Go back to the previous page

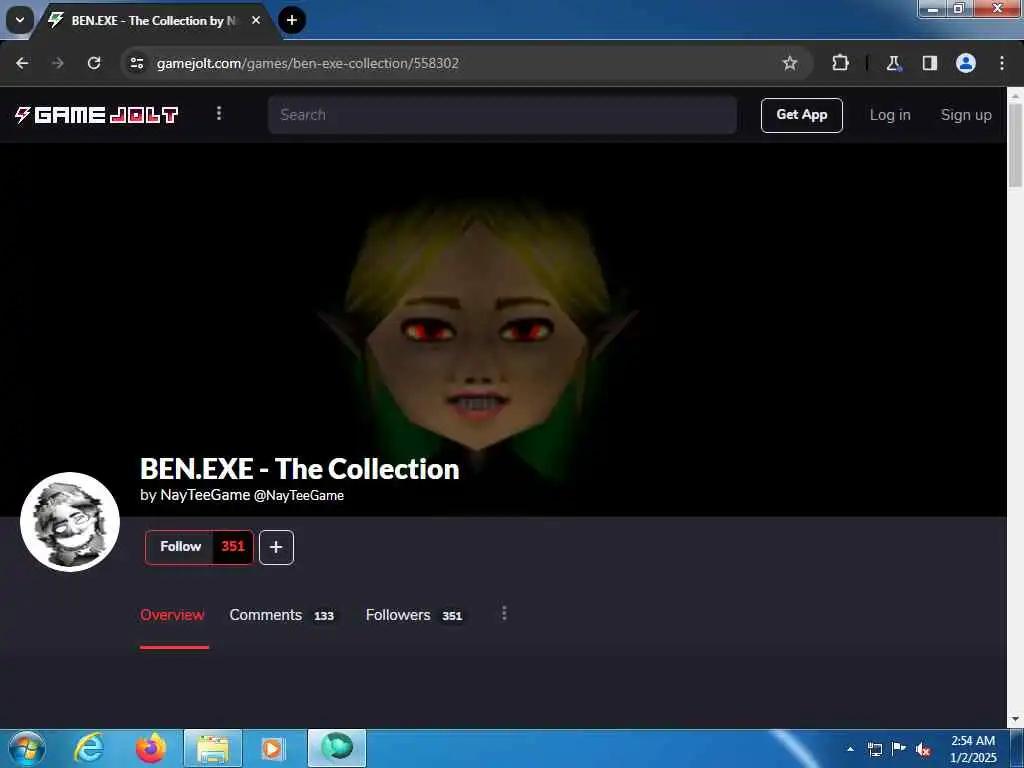[x=22, y=63]
